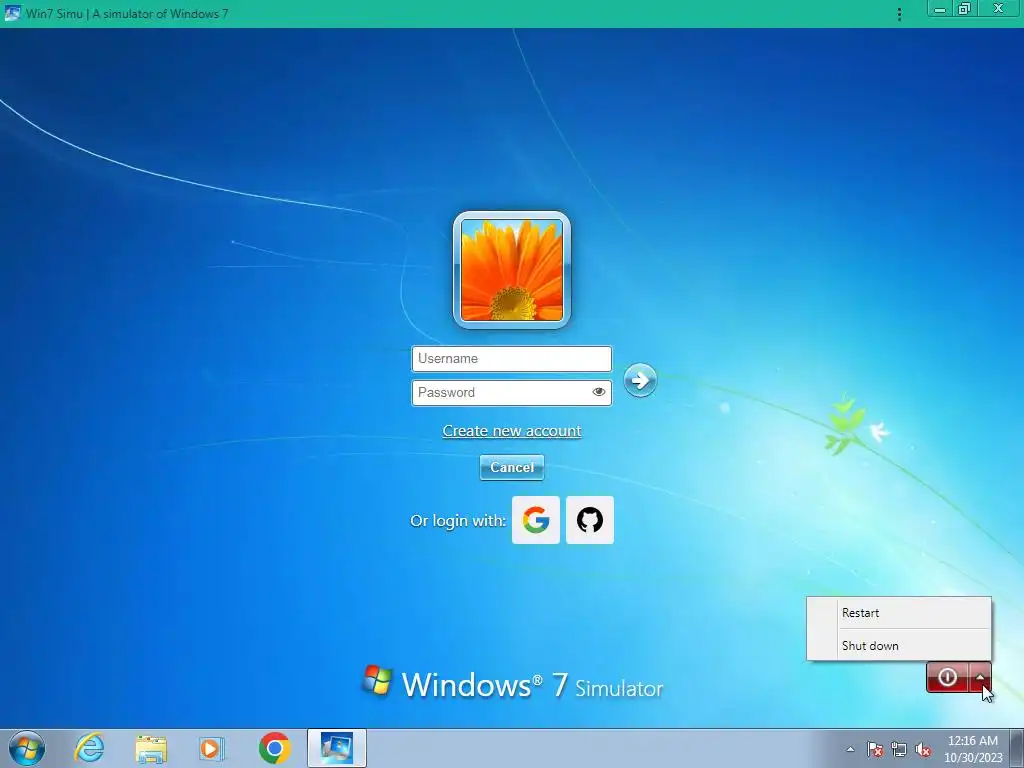This screenshot has width=1024, height=768.
Task: Focus the Username input field
Action: [512, 359]
